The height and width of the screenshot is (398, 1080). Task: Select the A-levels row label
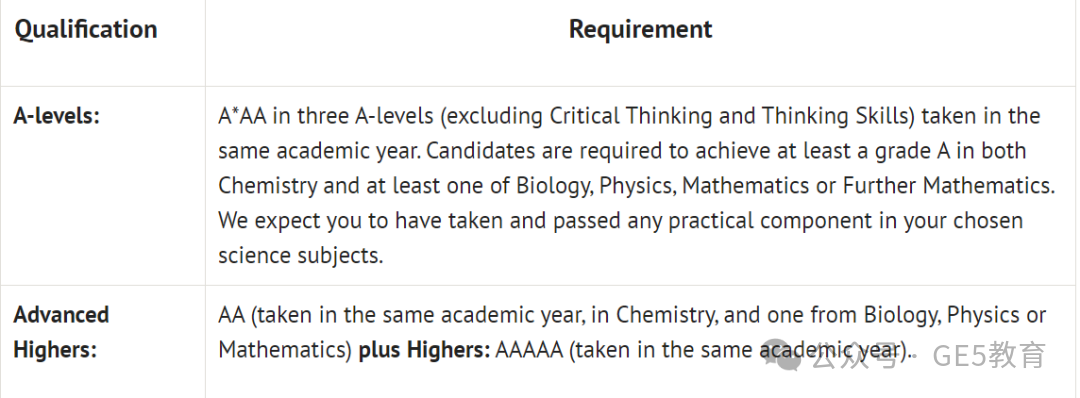(x=56, y=116)
